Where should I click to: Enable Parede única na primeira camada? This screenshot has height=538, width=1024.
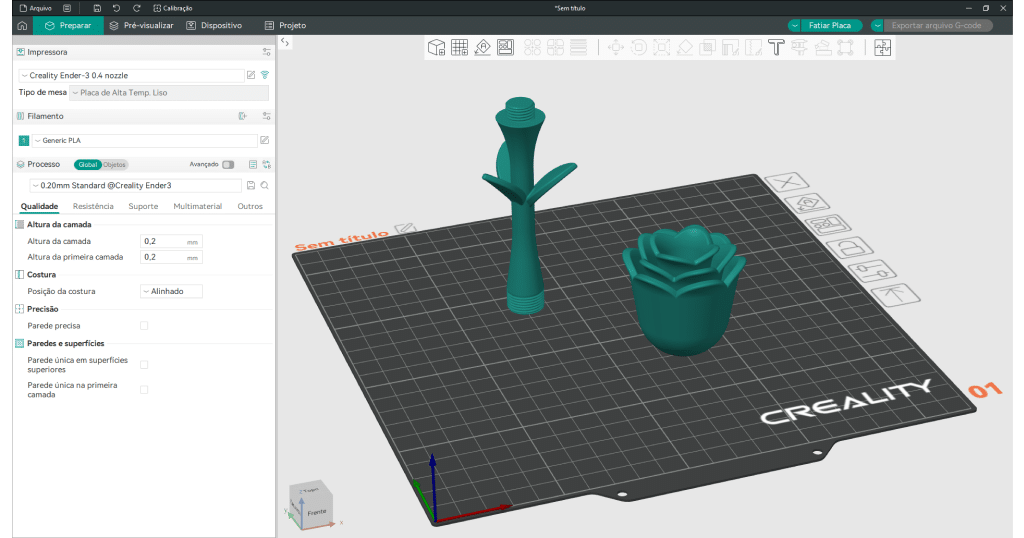144,390
